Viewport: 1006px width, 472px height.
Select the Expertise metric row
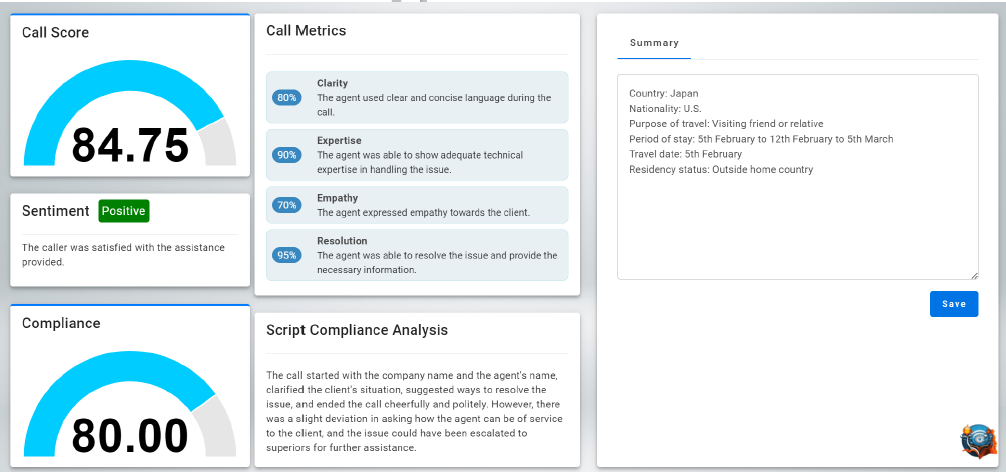[x=417, y=155]
